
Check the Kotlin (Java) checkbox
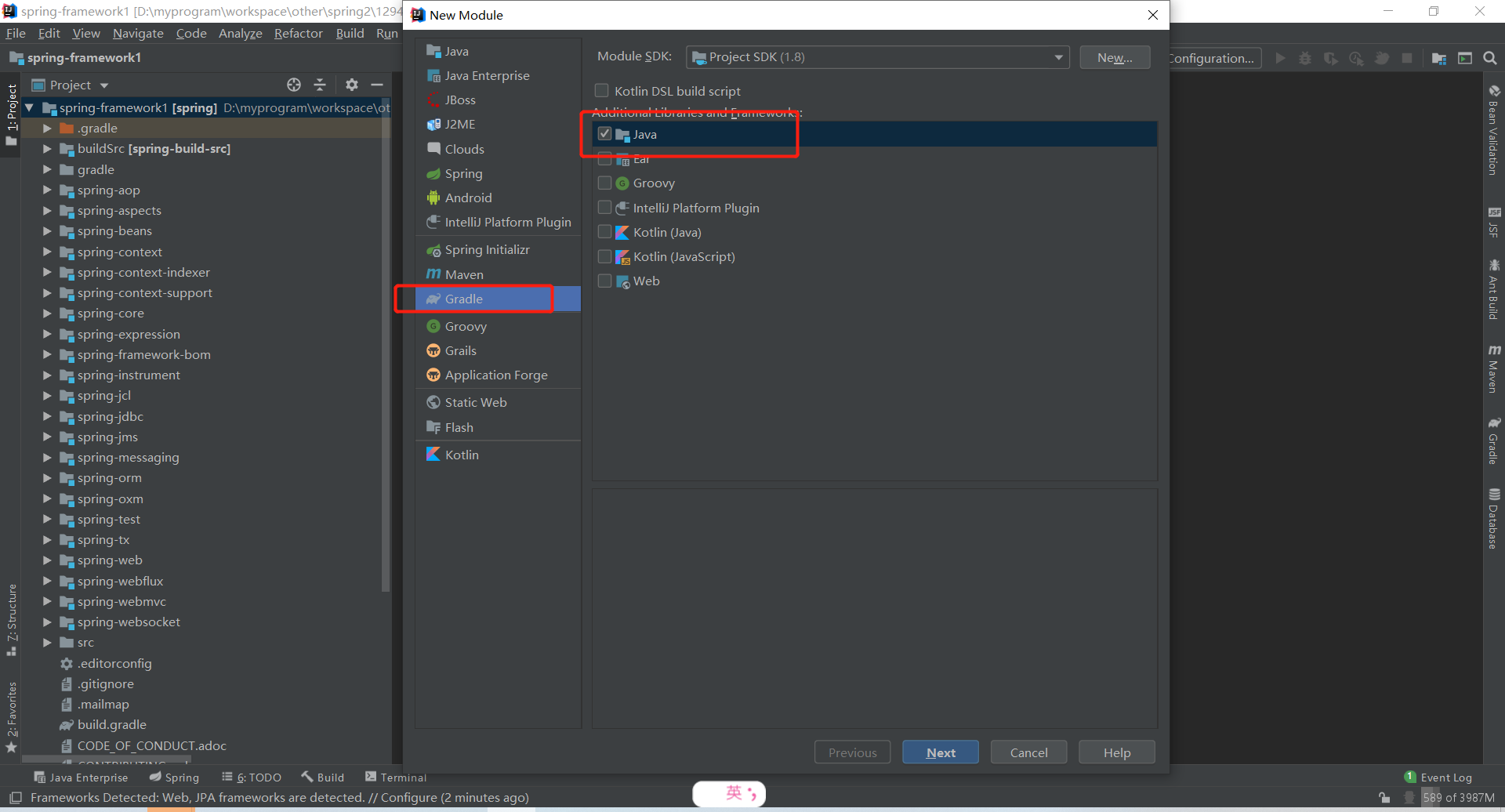point(604,232)
